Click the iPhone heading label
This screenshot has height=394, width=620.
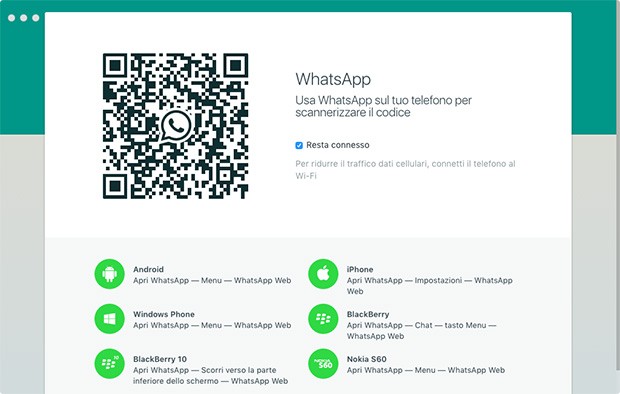tap(360, 269)
